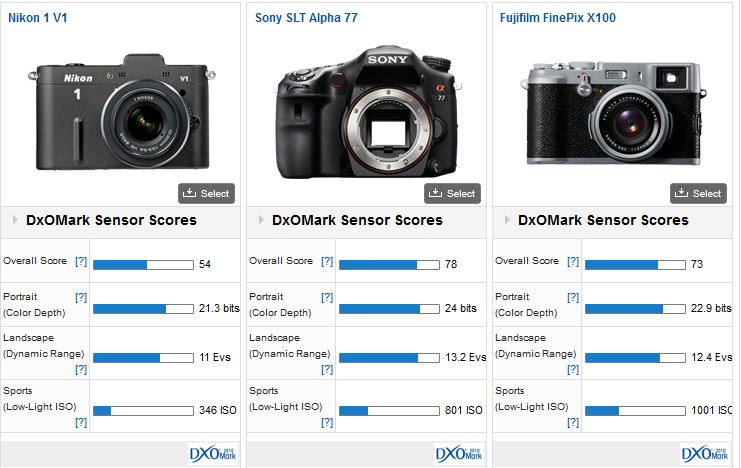This screenshot has height=468, width=741.
Task: Open Sports help [?] for Fujifilm
Action: [x=573, y=422]
